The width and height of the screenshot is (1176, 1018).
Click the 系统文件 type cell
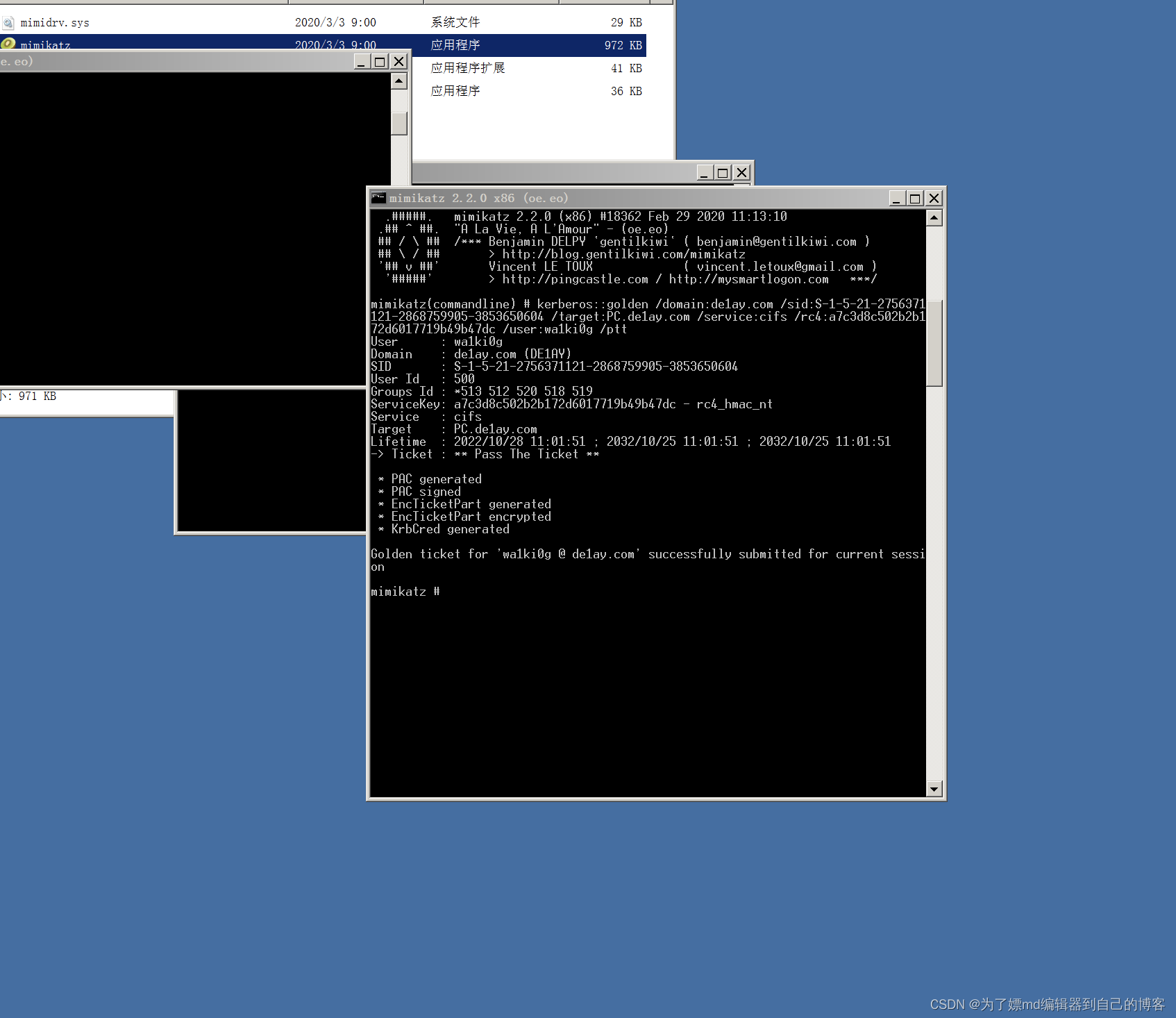pyautogui.click(x=455, y=23)
